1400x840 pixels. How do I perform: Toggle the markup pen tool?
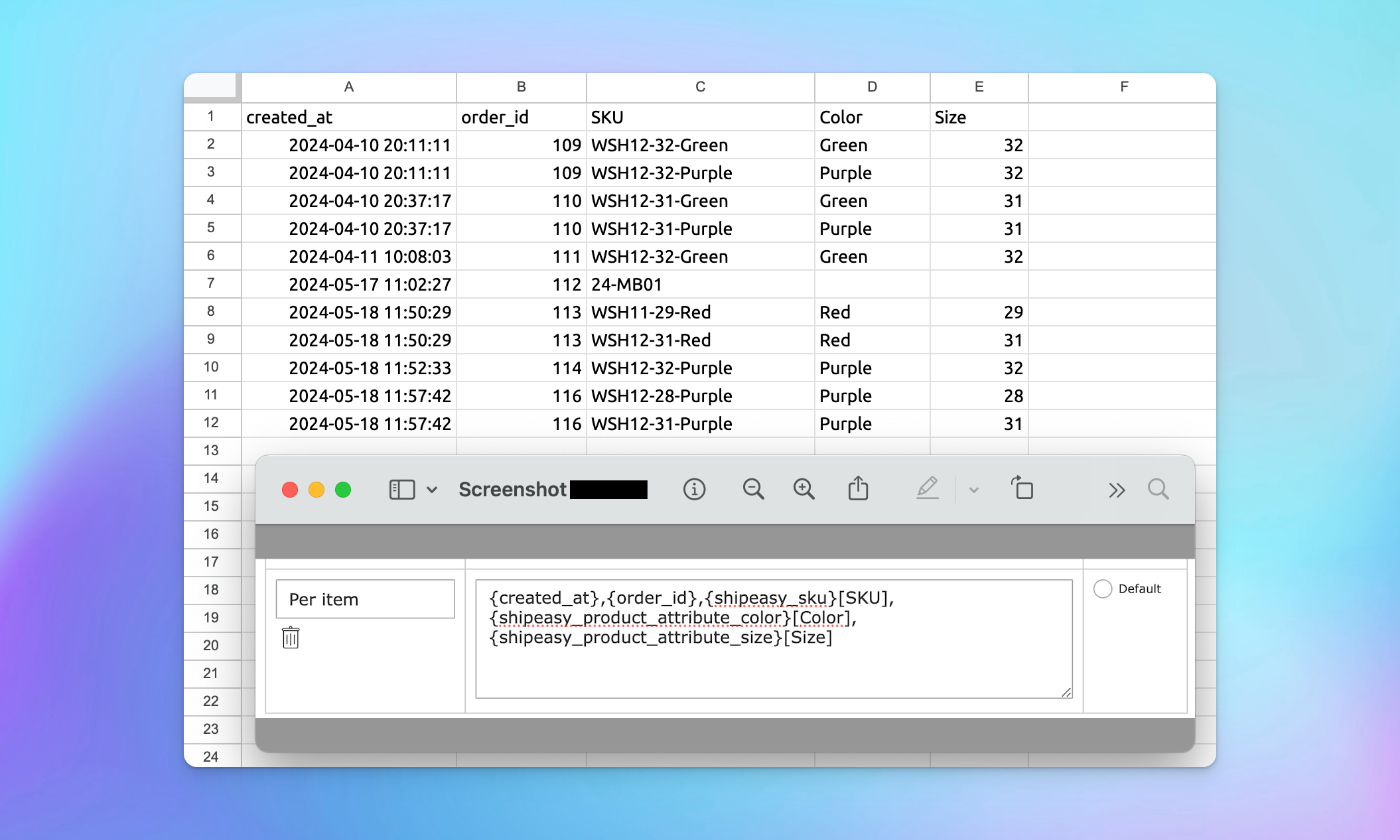click(927, 488)
